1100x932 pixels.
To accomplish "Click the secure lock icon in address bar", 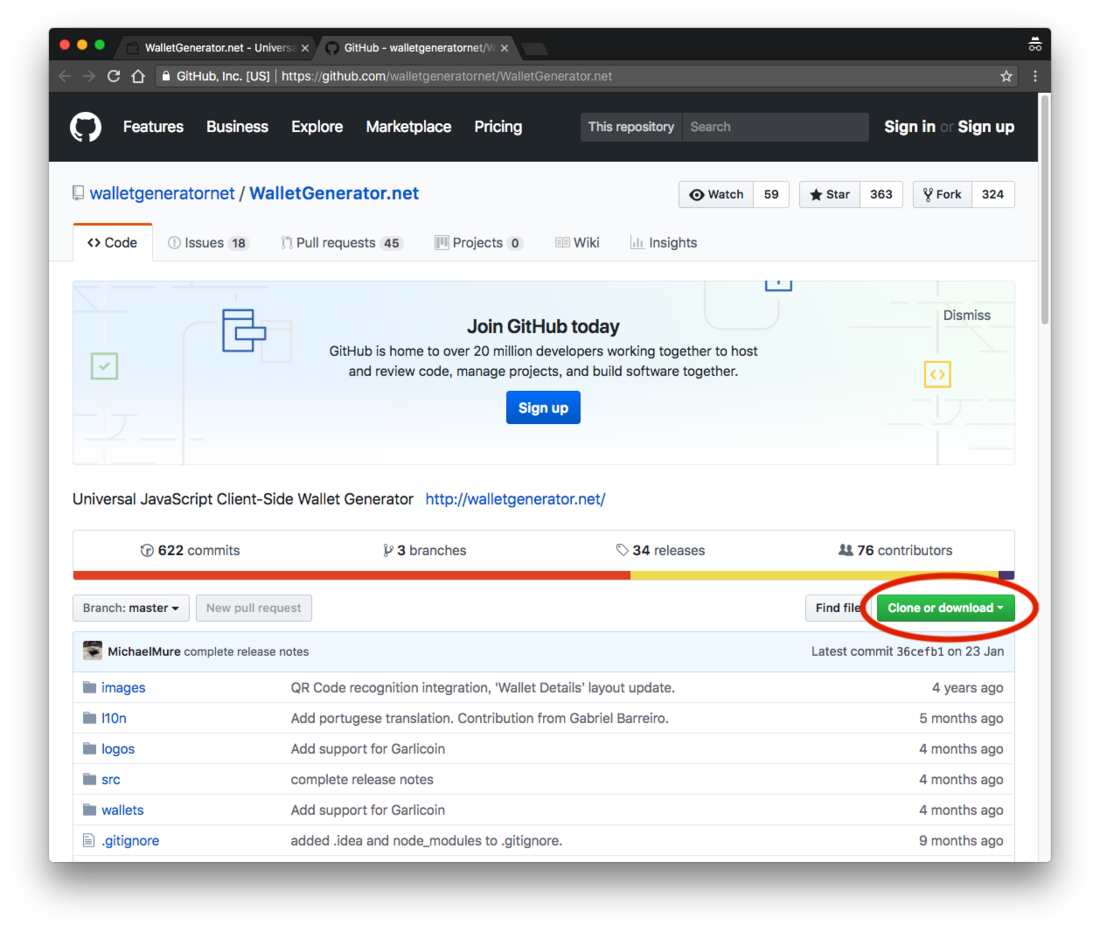I will [166, 76].
